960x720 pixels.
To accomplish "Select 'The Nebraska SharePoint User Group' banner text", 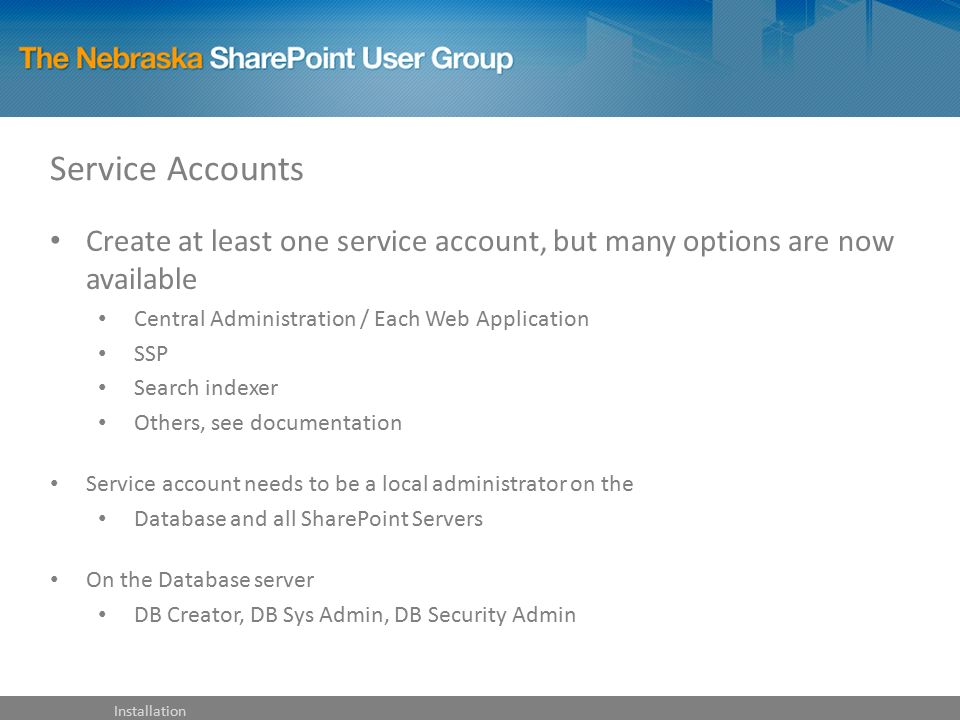I will point(266,59).
